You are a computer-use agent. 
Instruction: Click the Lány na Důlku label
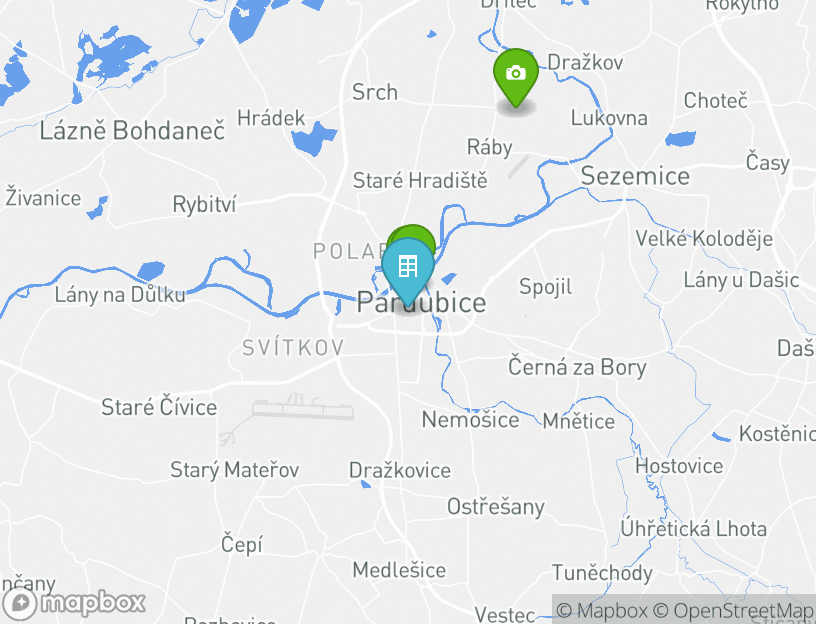pyautogui.click(x=120, y=295)
